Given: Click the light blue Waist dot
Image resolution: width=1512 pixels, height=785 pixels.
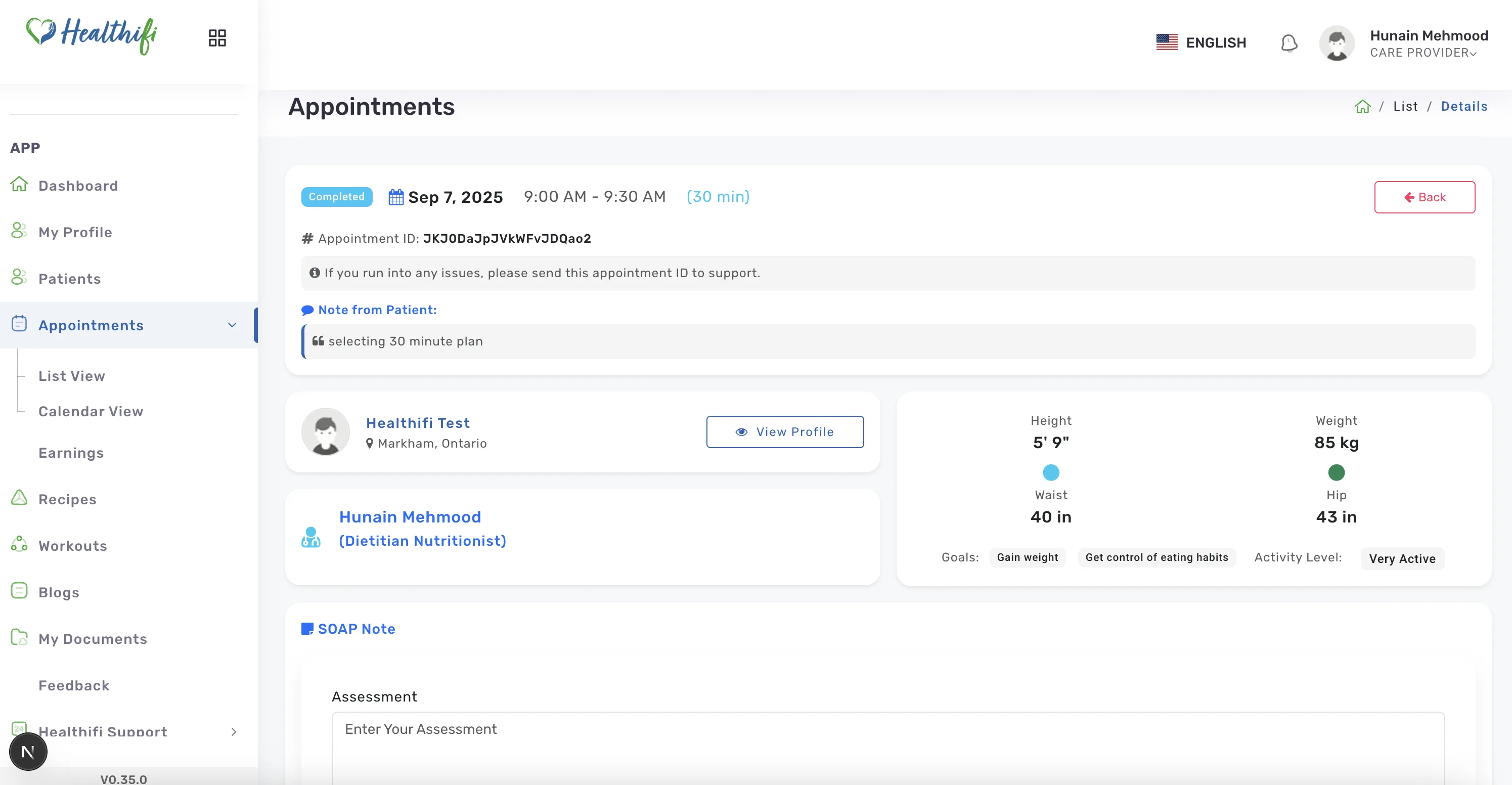Looking at the screenshot, I should coord(1051,472).
